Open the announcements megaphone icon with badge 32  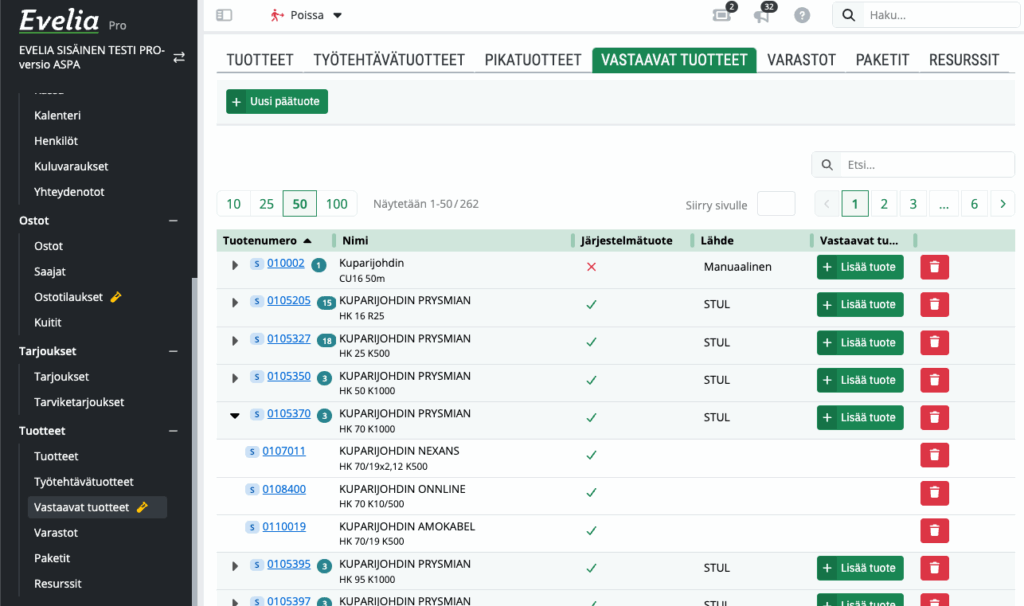tap(762, 15)
